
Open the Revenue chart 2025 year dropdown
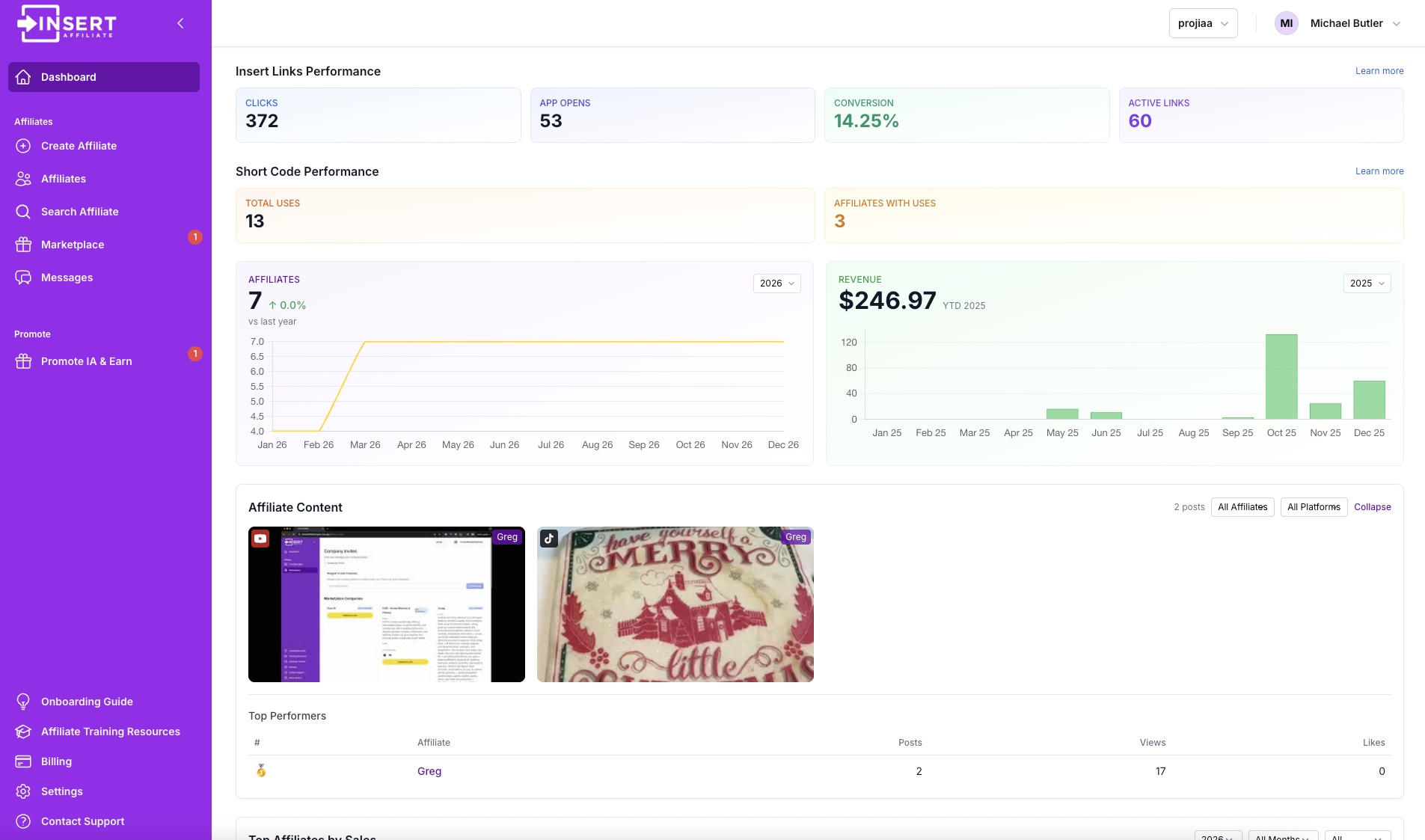(x=1367, y=283)
